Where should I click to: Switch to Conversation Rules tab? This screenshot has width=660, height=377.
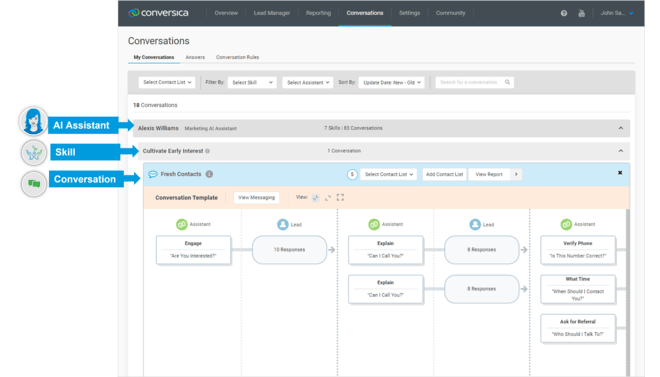(237, 57)
